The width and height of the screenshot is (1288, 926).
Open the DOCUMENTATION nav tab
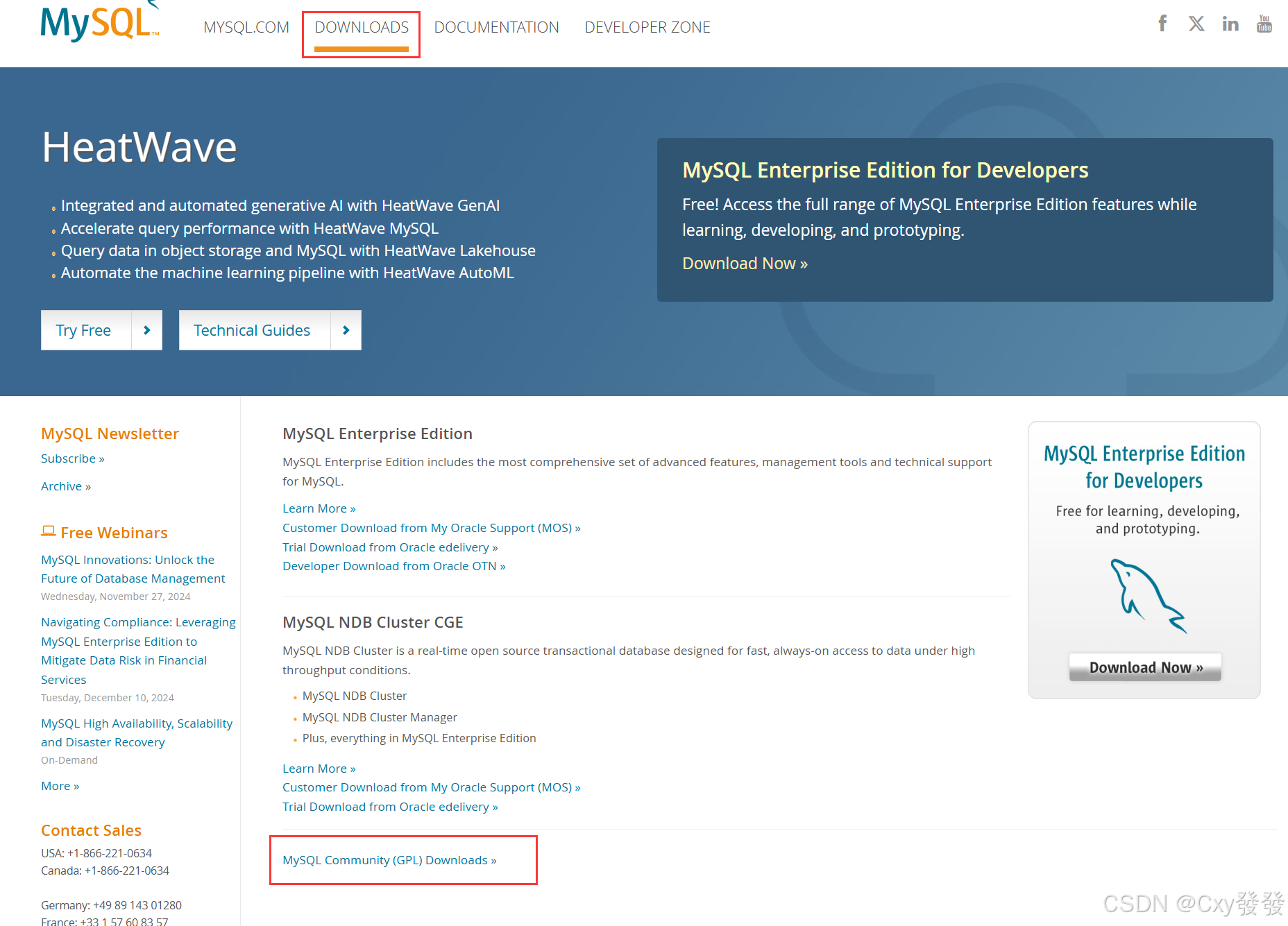(497, 27)
